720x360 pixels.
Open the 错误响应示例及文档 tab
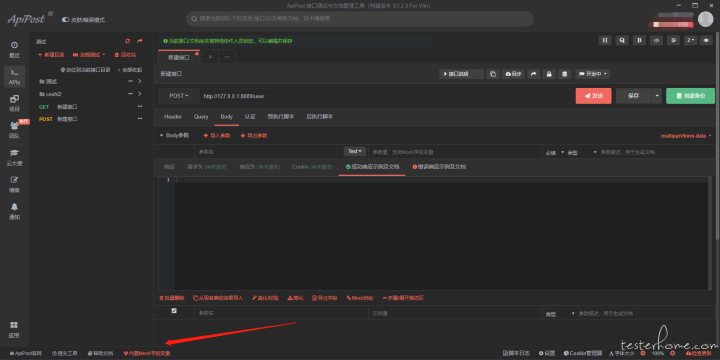pyautogui.click(x=439, y=167)
